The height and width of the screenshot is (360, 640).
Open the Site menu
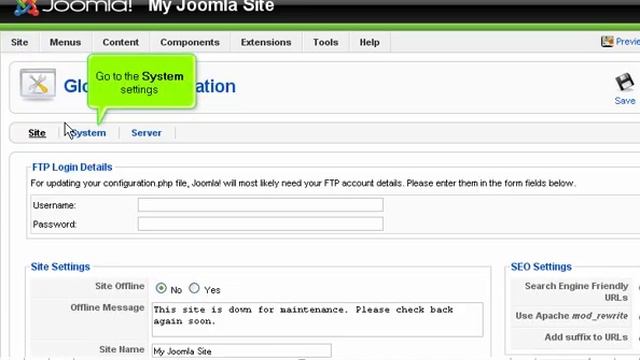[x=20, y=42]
